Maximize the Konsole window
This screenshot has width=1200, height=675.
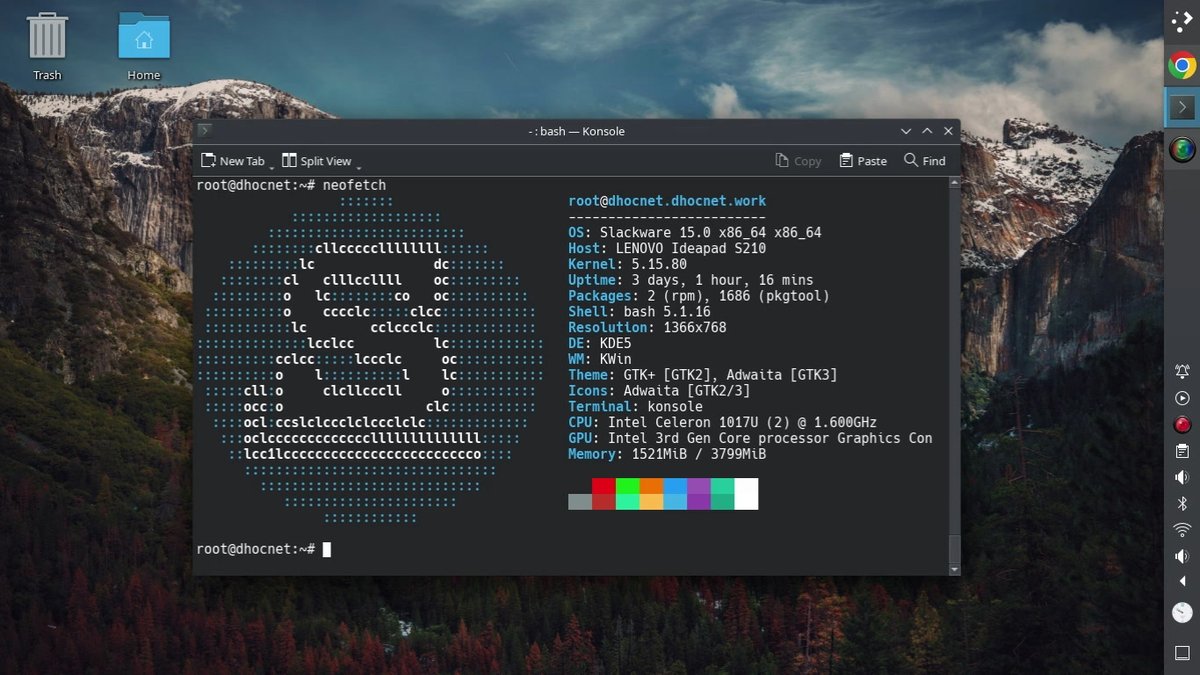[x=927, y=131]
